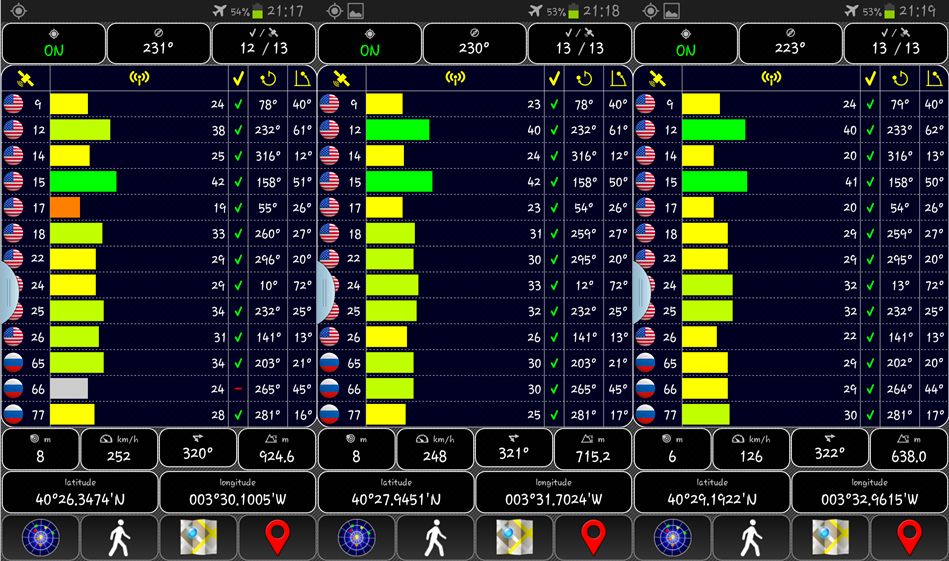Pull open the side drawer handle in the 21:18 screen

pyautogui.click(x=324, y=291)
